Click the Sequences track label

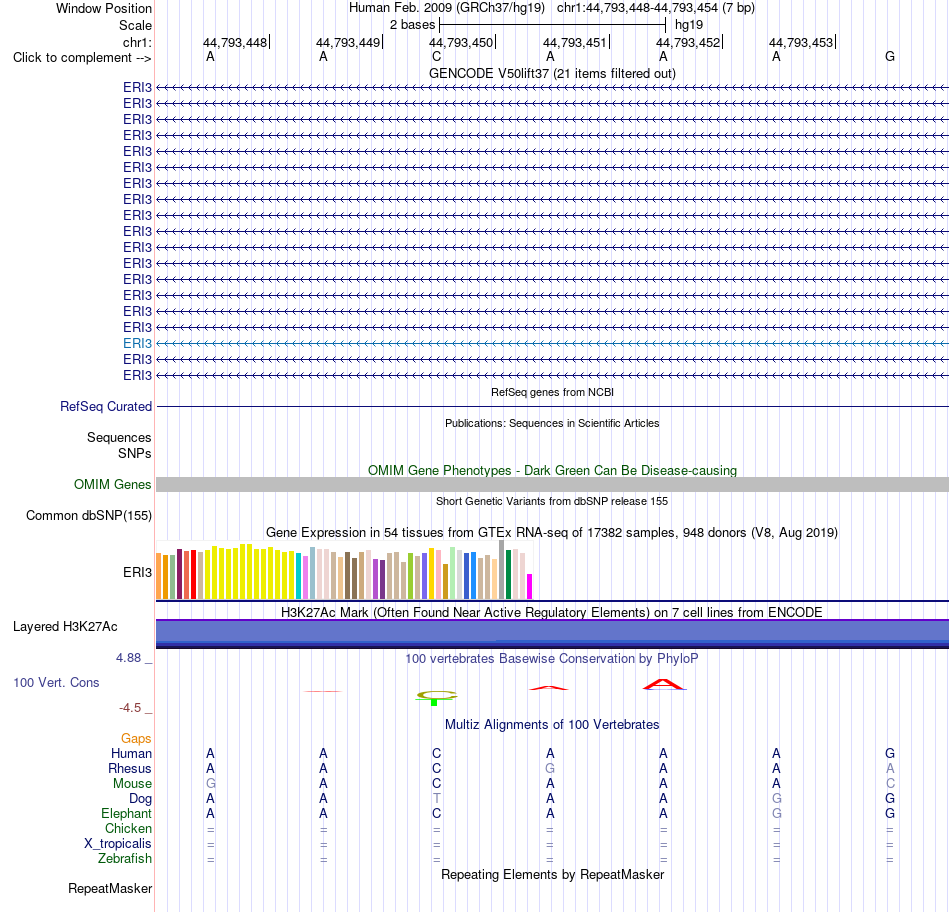coord(119,438)
